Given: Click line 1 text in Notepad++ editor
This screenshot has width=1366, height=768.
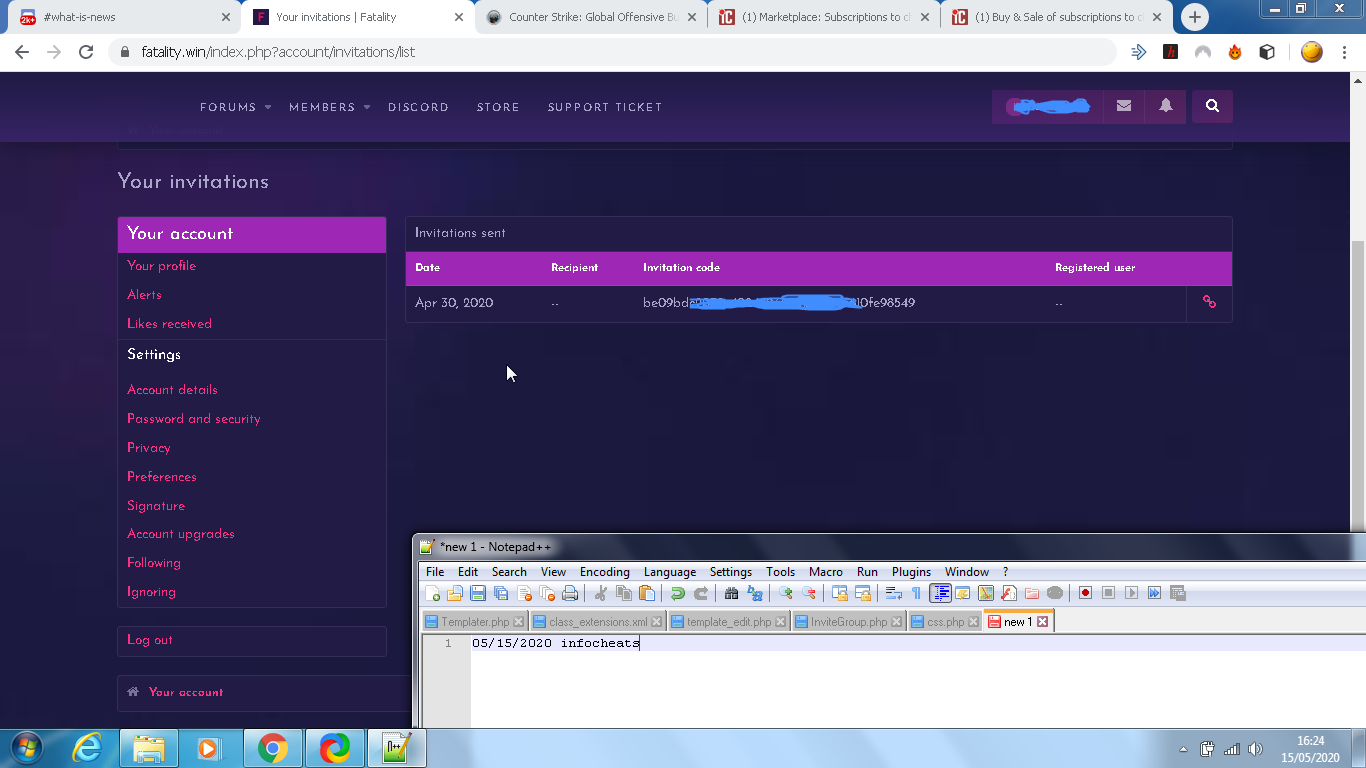Looking at the screenshot, I should (556, 643).
